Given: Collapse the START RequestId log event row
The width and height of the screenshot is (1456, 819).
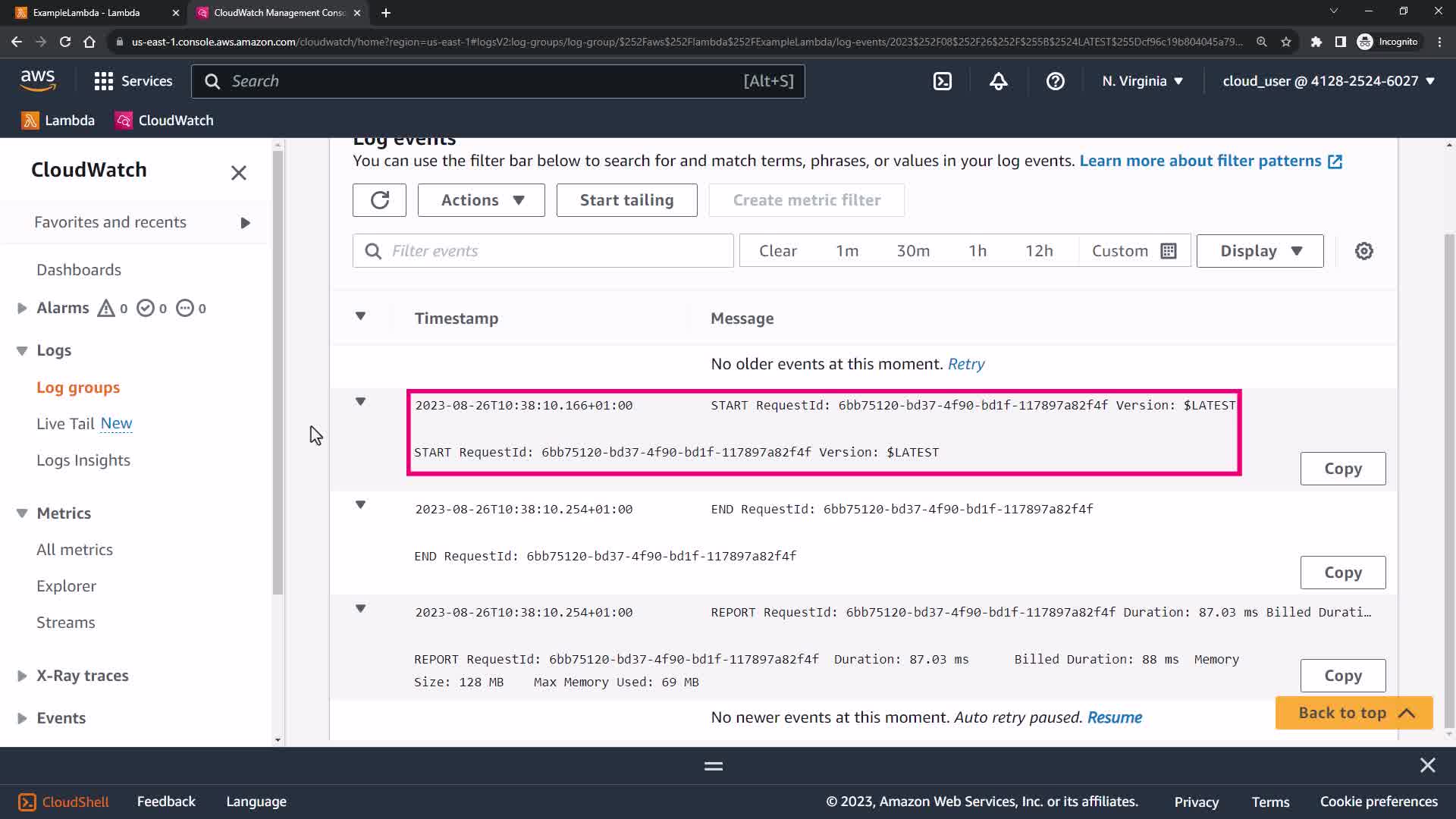Looking at the screenshot, I should point(361,402).
